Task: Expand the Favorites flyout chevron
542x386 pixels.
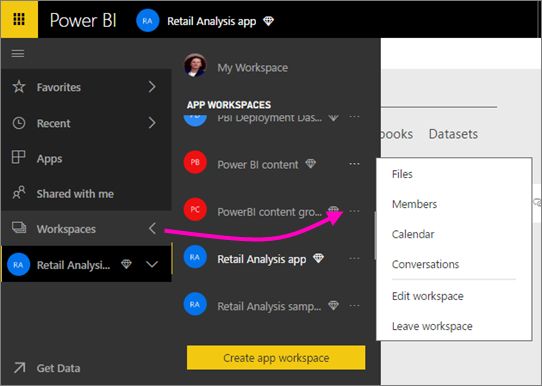Action: point(152,87)
